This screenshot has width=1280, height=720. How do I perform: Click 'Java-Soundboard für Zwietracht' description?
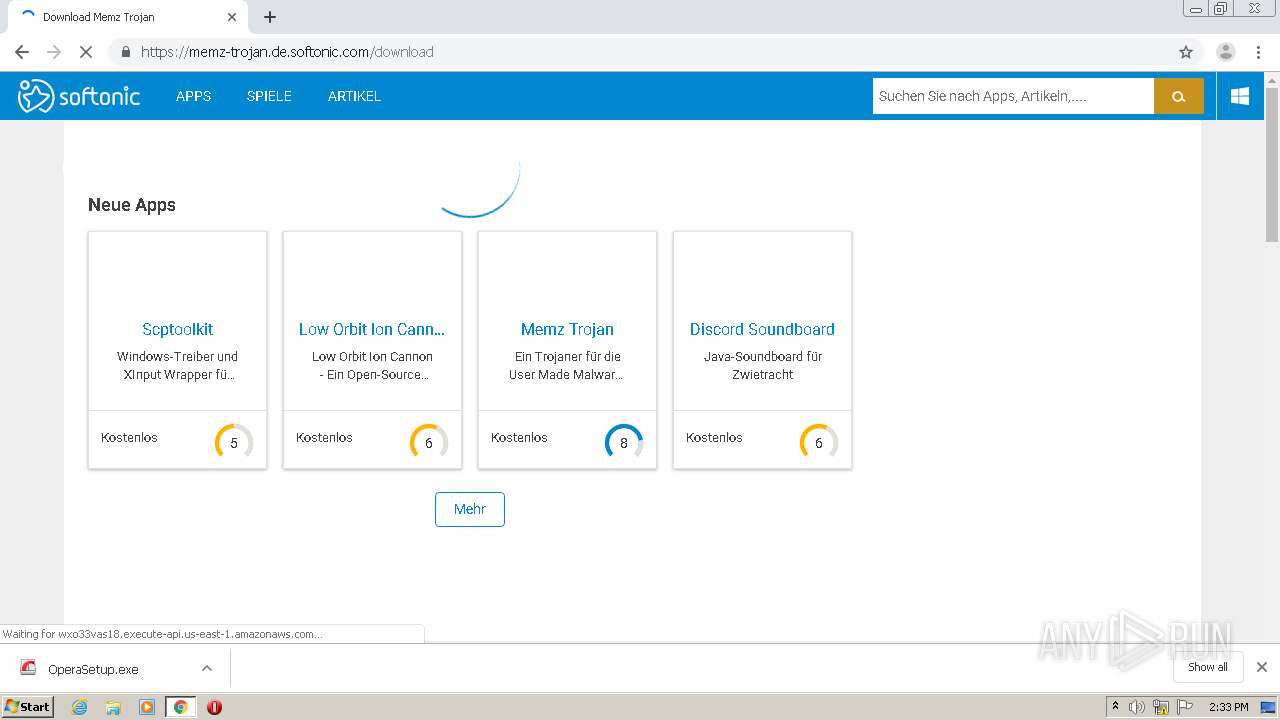coord(762,365)
